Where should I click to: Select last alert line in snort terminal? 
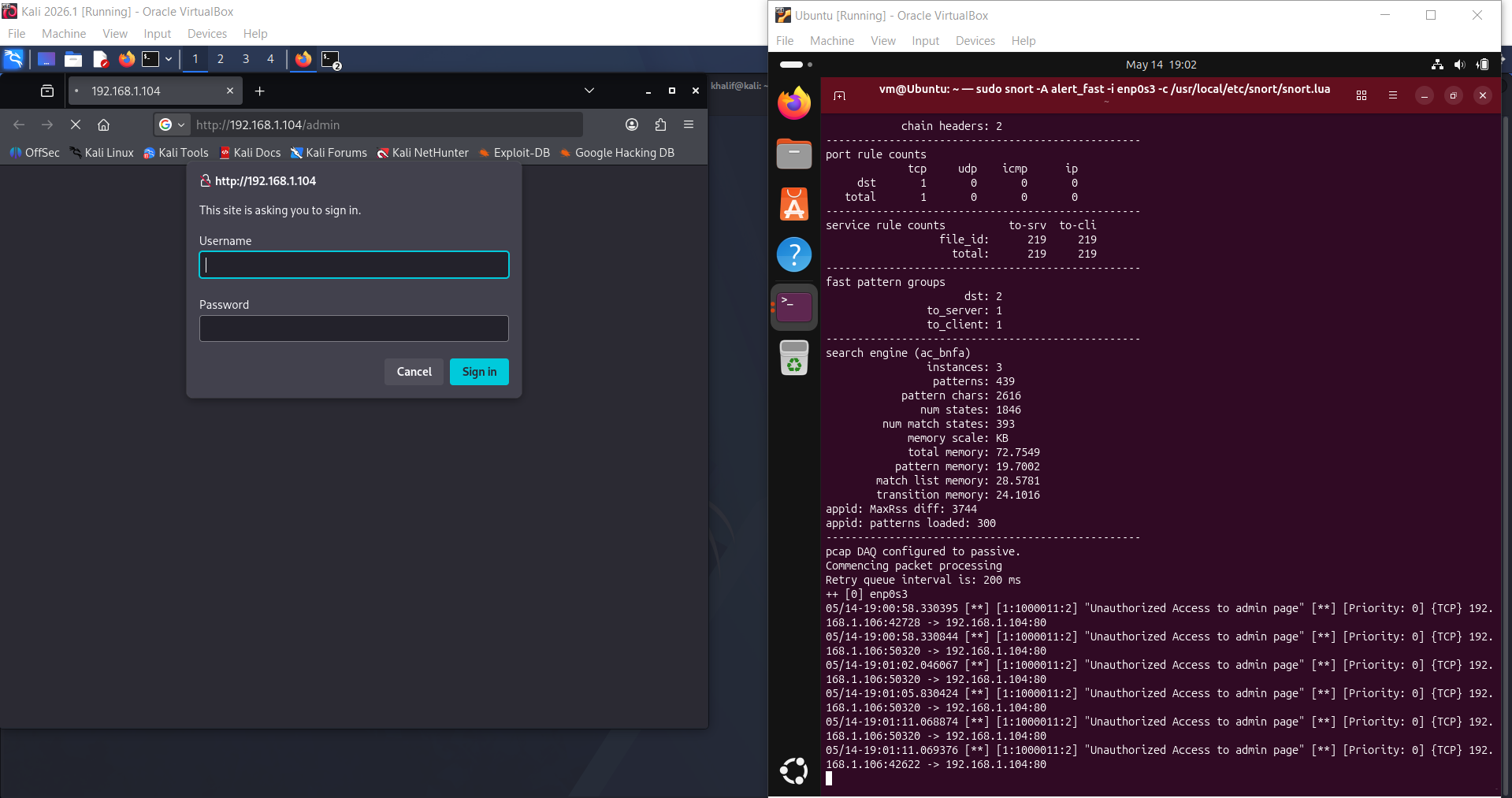[x=1159, y=757]
